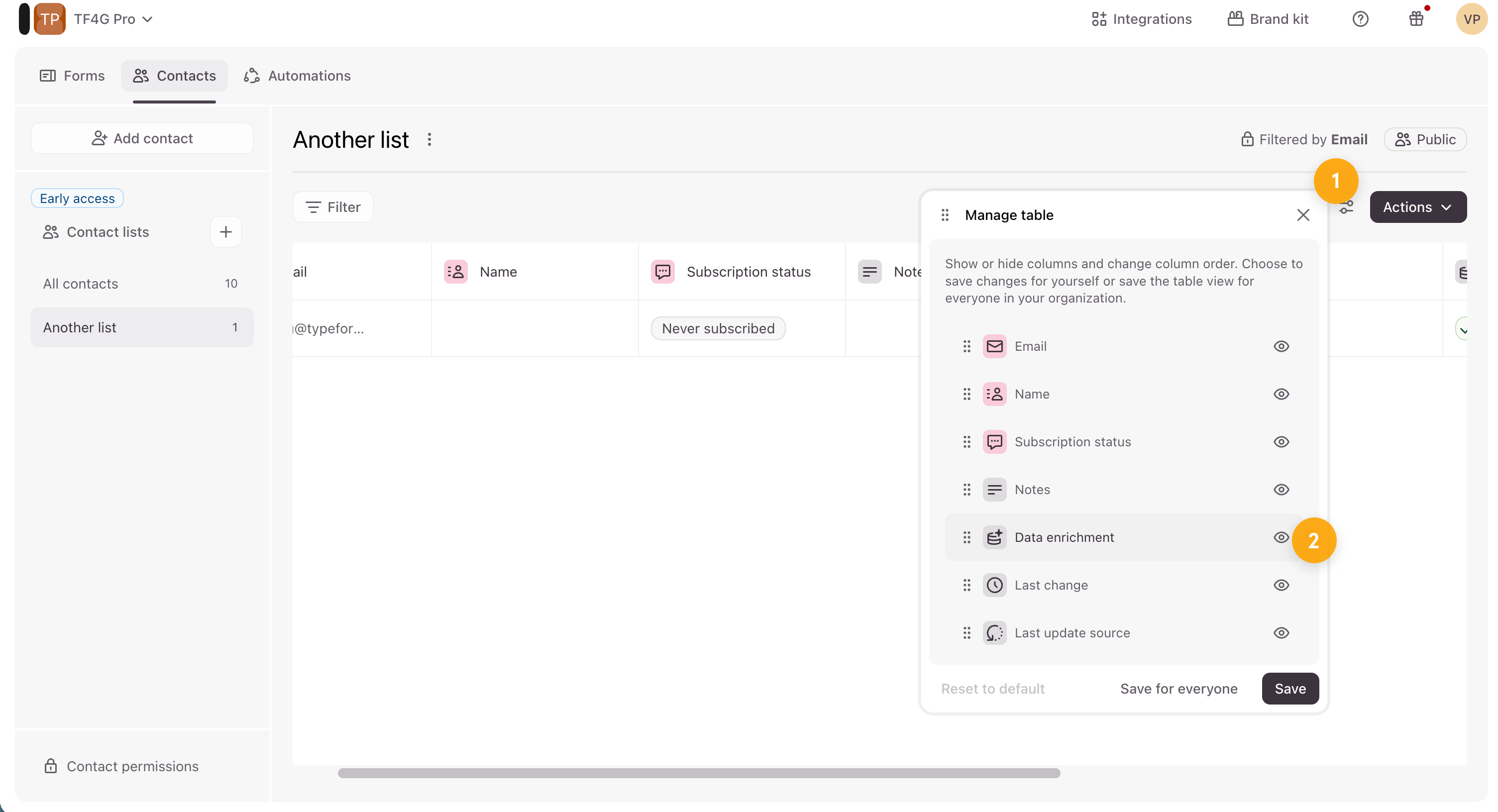Open the Actions dropdown menu

point(1418,207)
